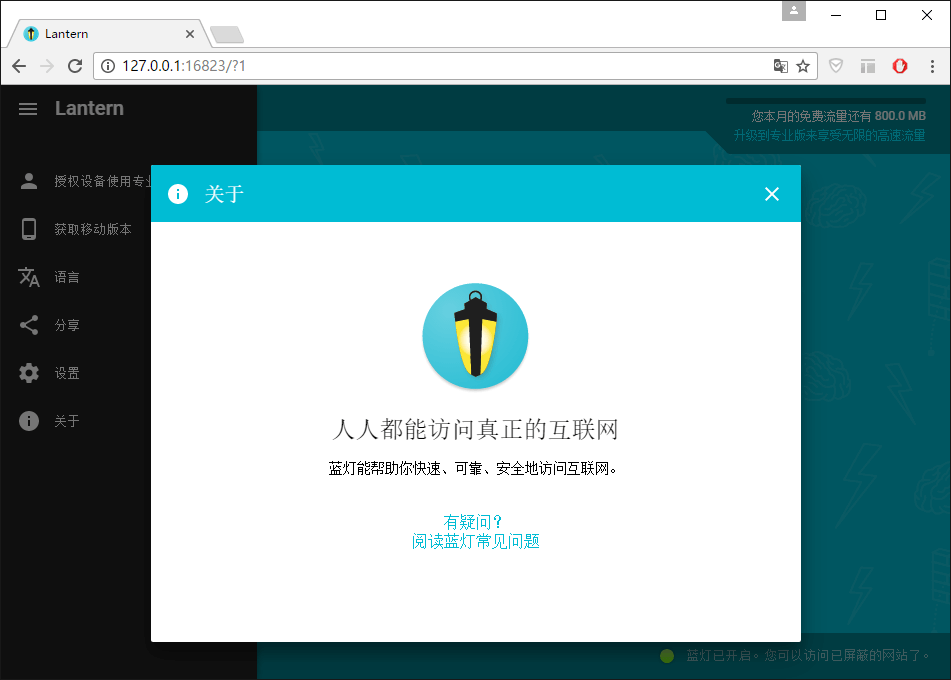This screenshot has width=951, height=680.
Task: Click the heading 人人都能访问真正的互联网
Action: click(x=475, y=429)
